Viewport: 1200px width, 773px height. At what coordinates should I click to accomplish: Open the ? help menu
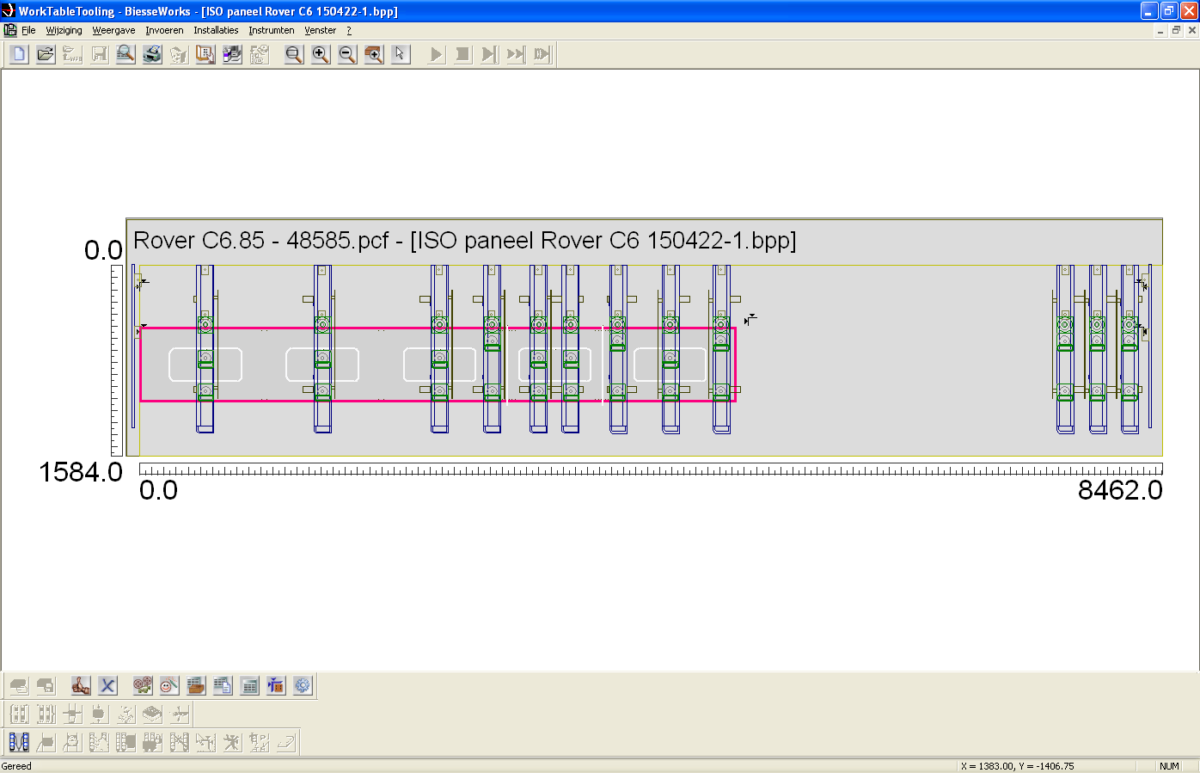pyautogui.click(x=349, y=30)
